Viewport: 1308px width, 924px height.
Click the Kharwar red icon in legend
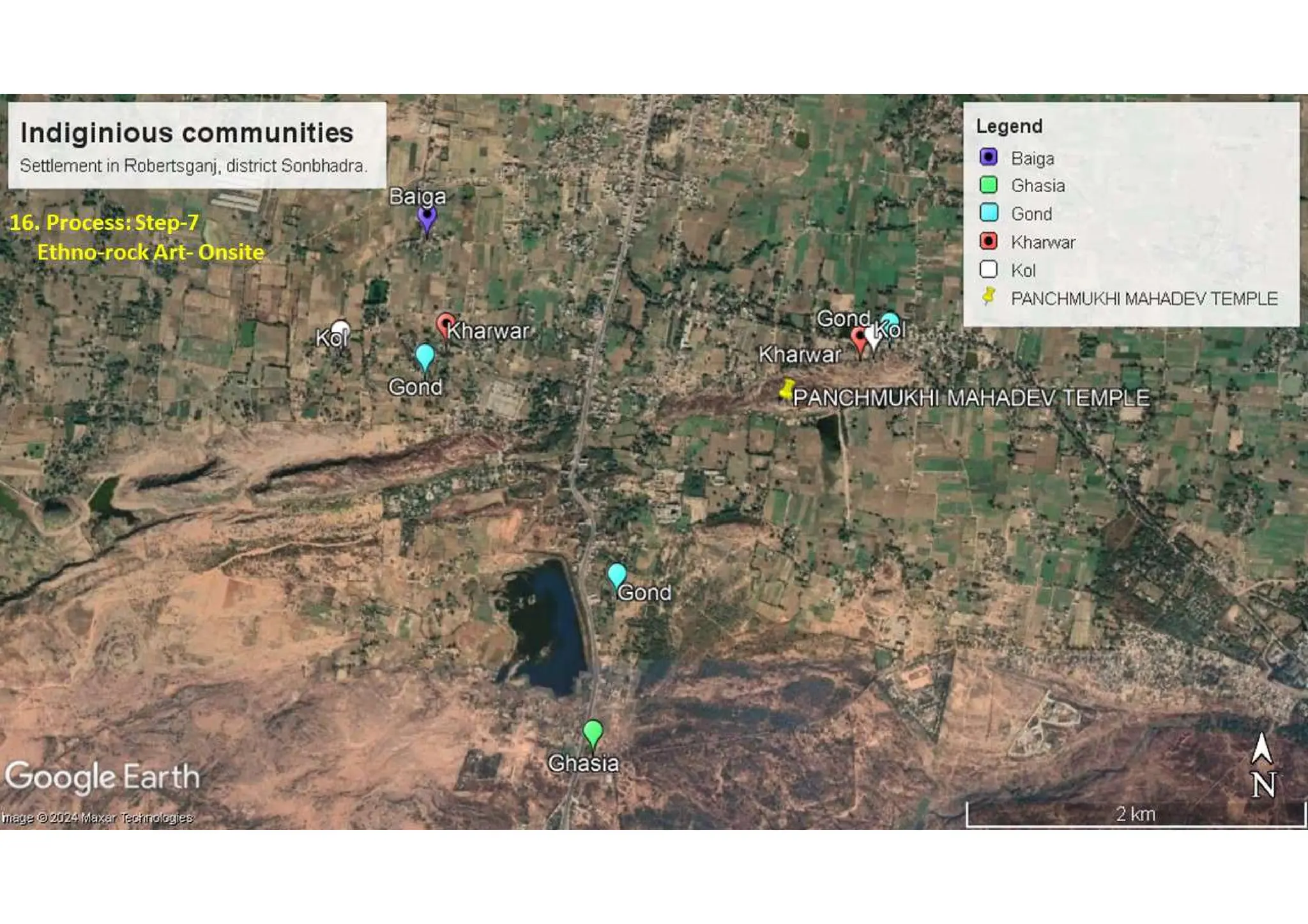[988, 241]
